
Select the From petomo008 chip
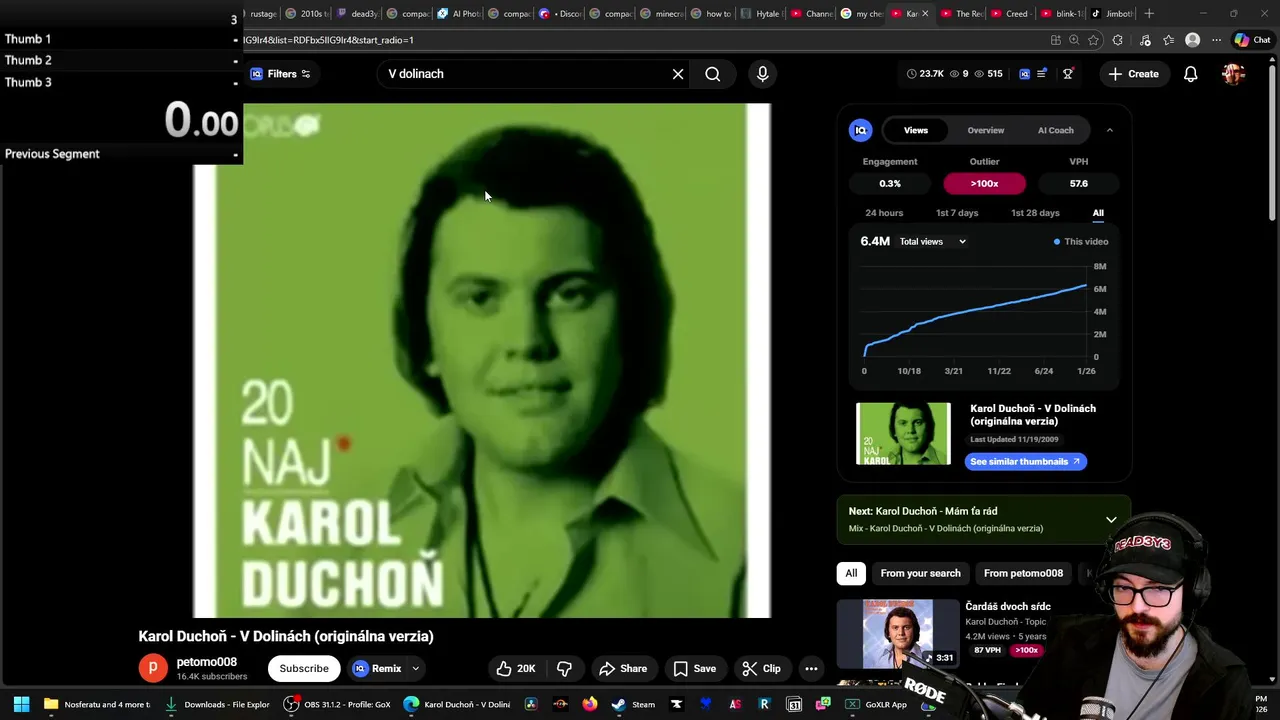[1023, 573]
